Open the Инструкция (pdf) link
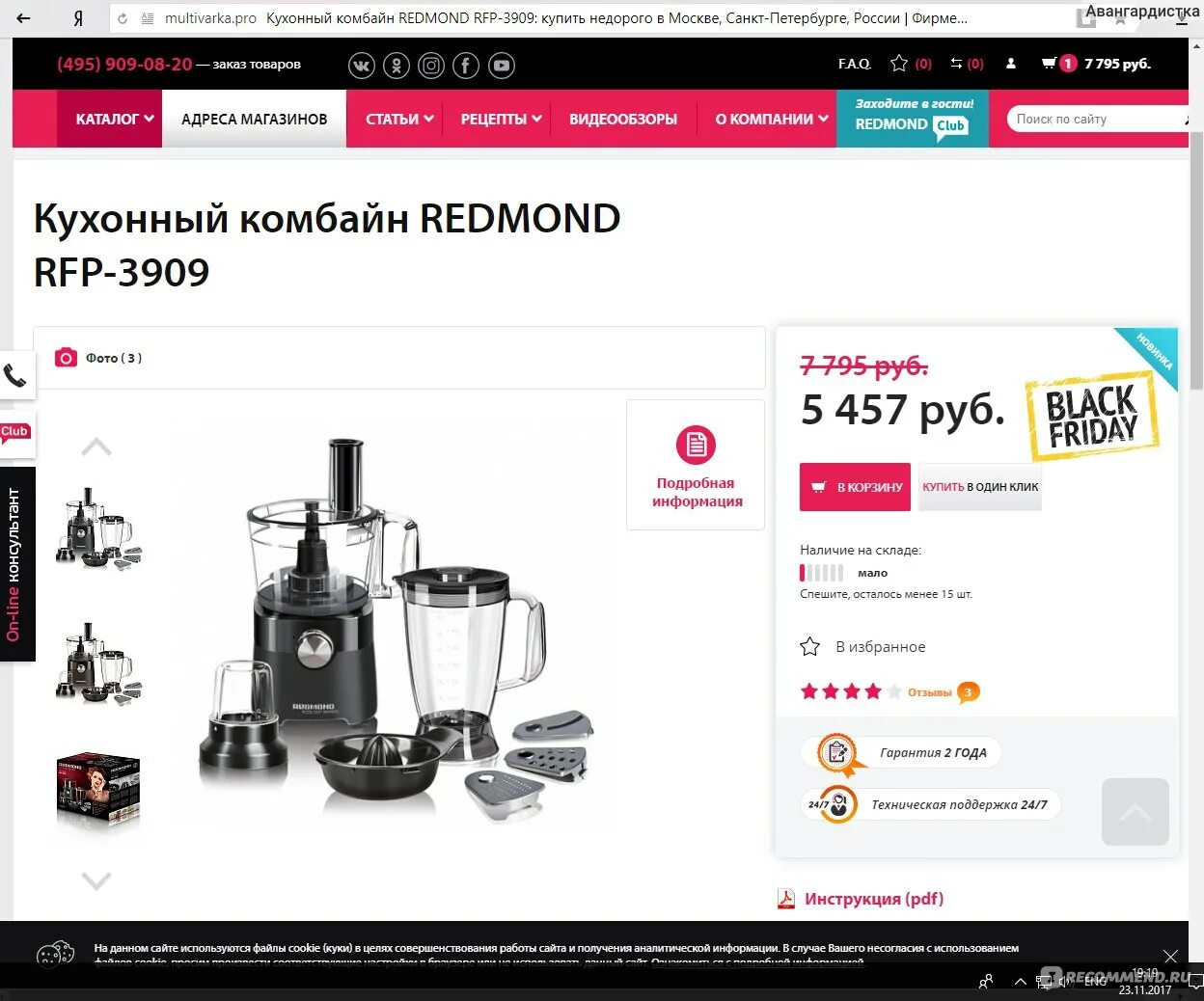This screenshot has height=1001, width=1204. pos(874,899)
